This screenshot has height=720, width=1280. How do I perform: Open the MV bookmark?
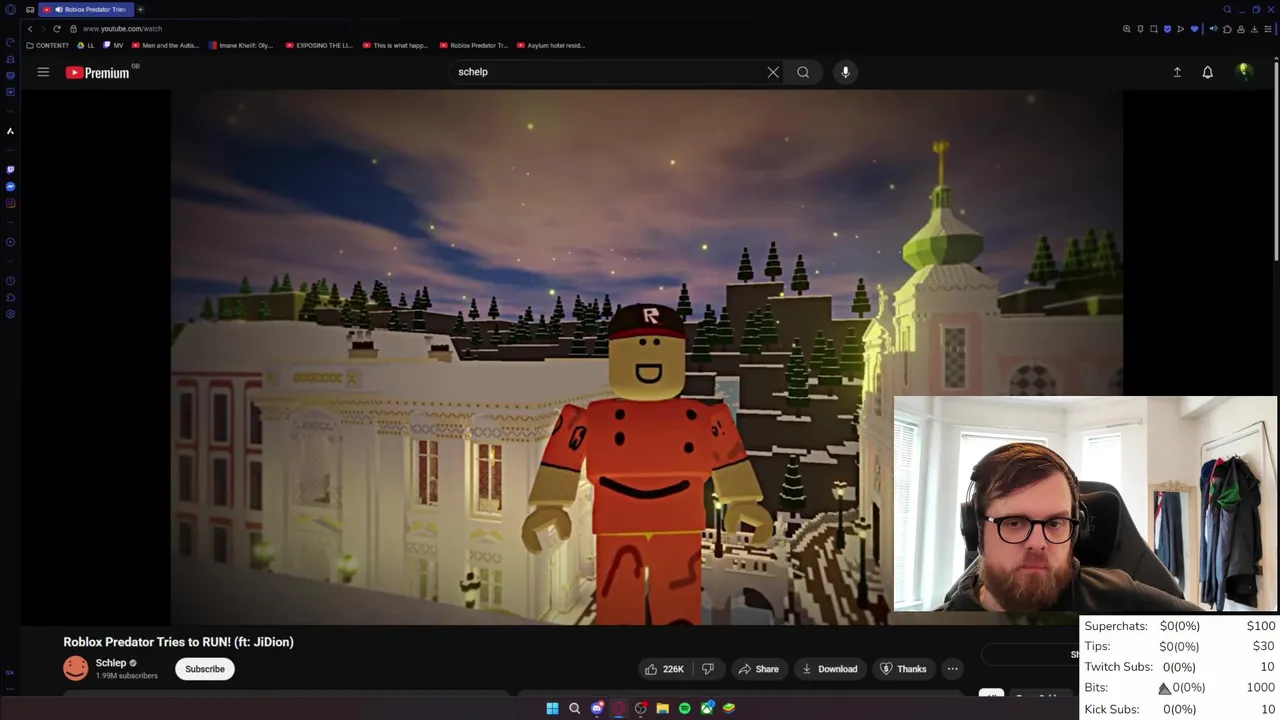point(113,45)
